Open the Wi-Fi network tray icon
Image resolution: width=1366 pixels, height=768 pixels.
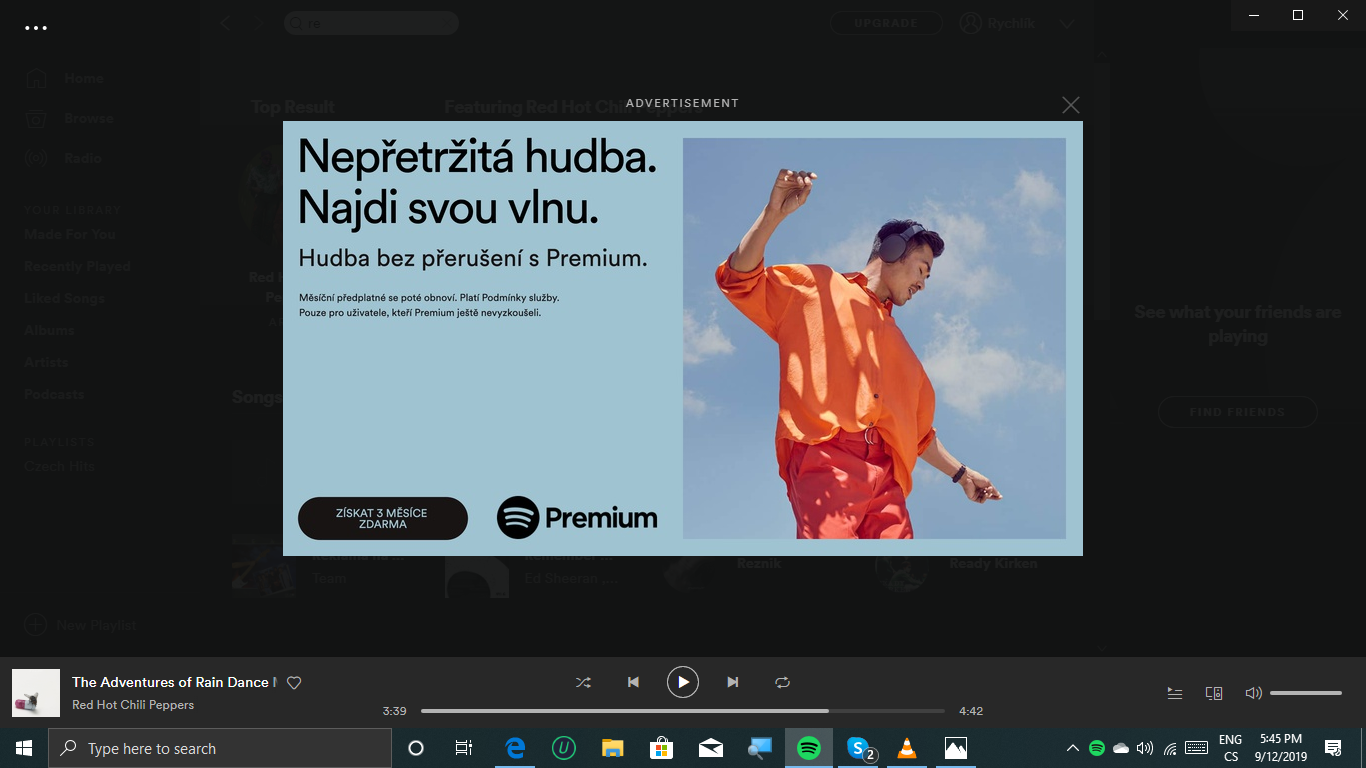1170,748
